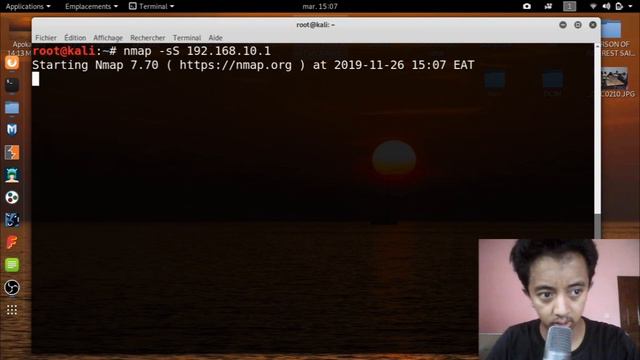Open the Files manager dock icon
Viewport: 640px width, 360px height.
12,108
